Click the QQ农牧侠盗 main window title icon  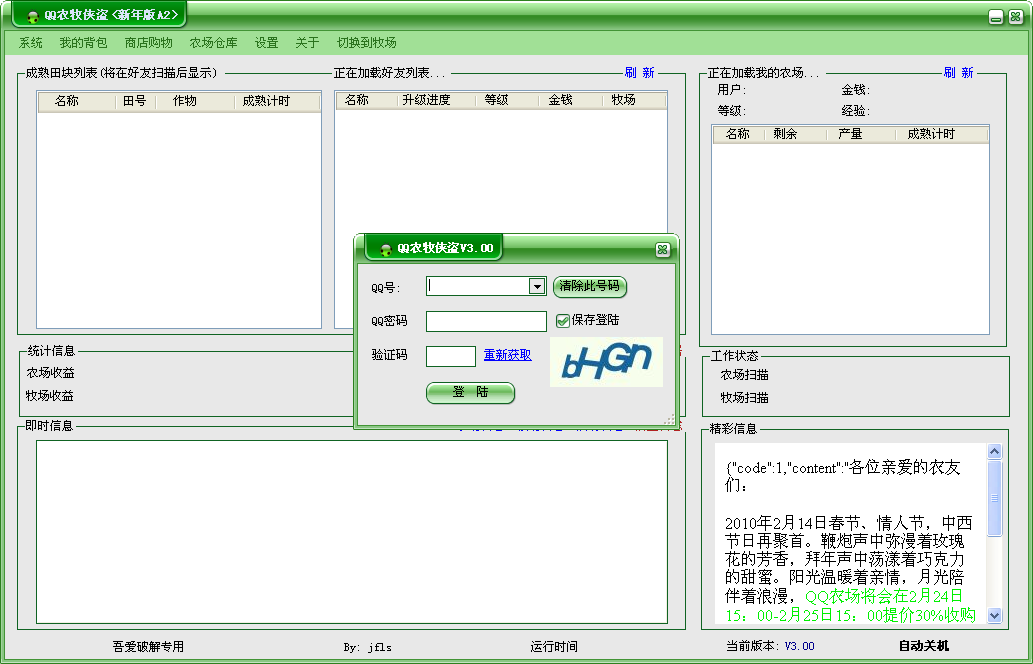coord(33,16)
